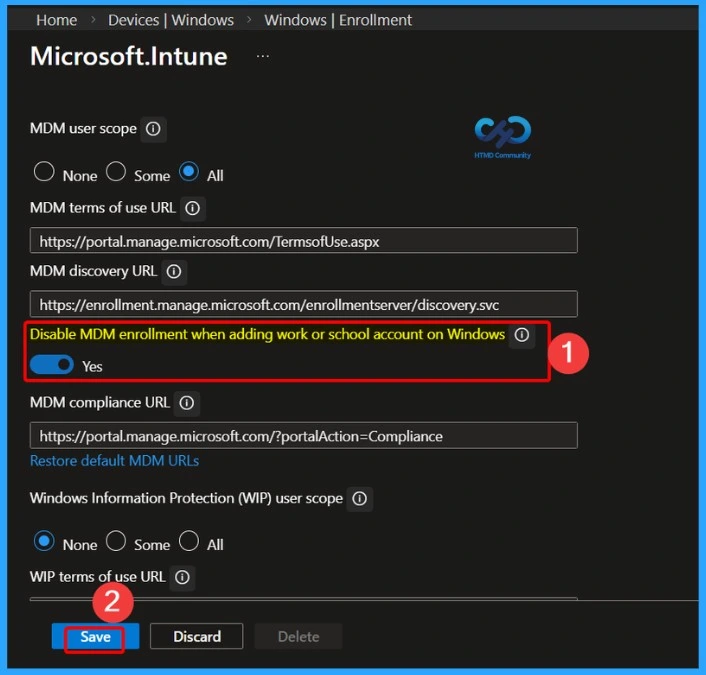Focus the MDM terms of use URL field
The image size is (706, 675).
click(x=303, y=241)
